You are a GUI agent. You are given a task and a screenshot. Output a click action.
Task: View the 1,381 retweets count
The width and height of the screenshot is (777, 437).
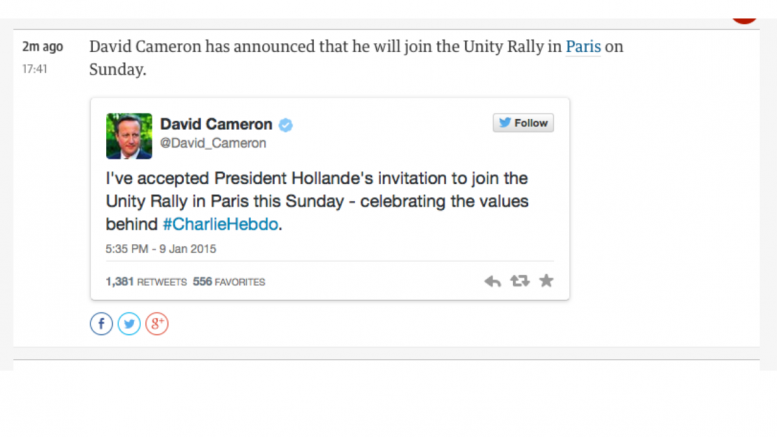146,282
